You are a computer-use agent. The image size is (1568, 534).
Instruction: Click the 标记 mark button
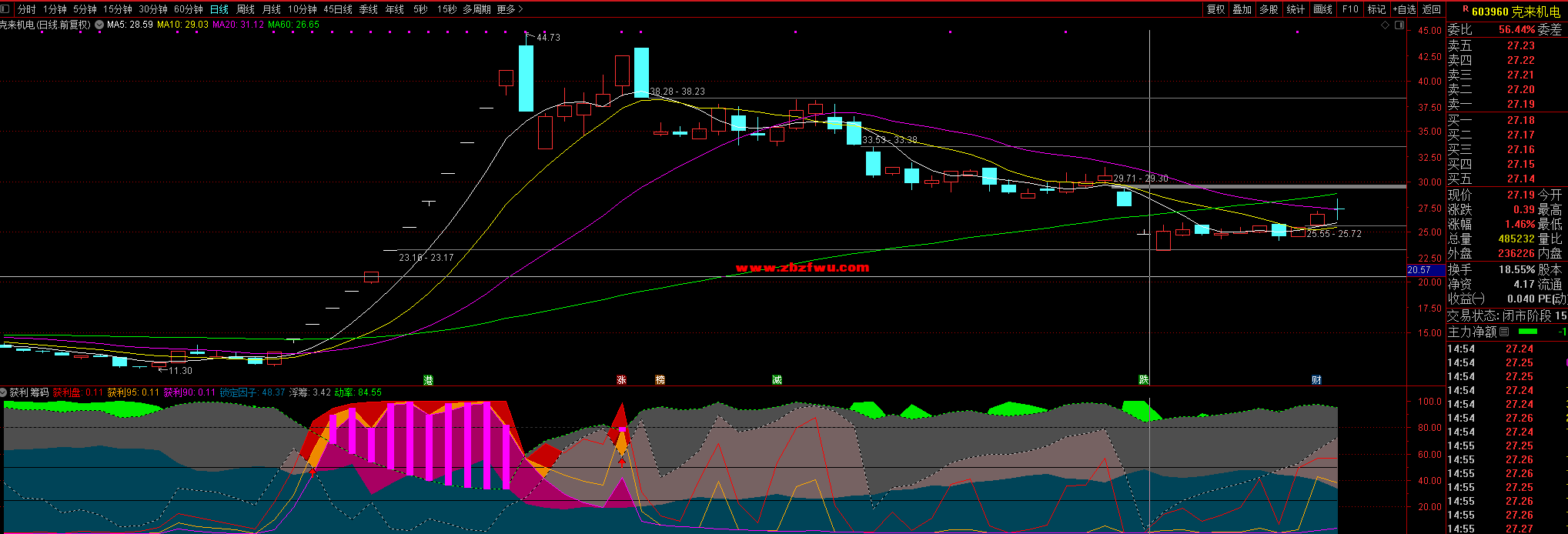click(1377, 9)
